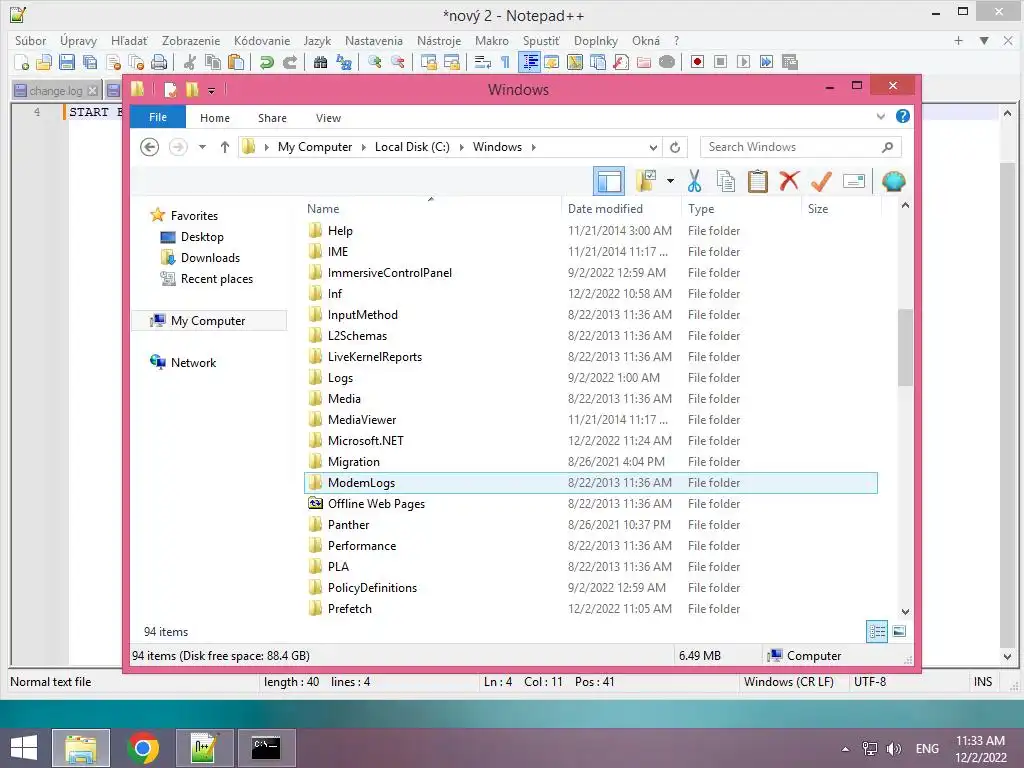Click the Explorer file list vertical scrollbar thumb
This screenshot has height=768, width=1024.
pyautogui.click(x=905, y=347)
